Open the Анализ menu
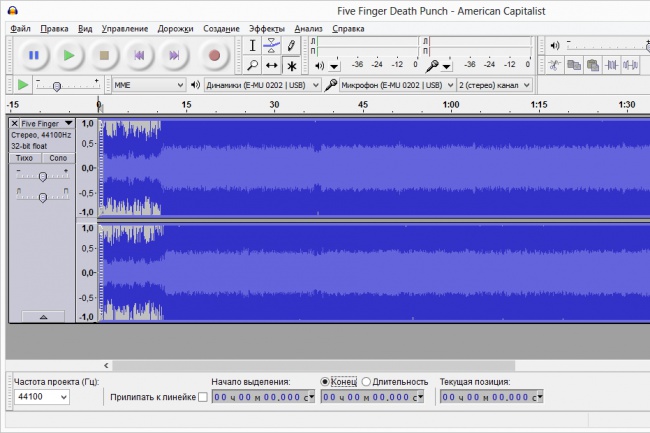Image resolution: width=650 pixels, height=433 pixels. (308, 29)
